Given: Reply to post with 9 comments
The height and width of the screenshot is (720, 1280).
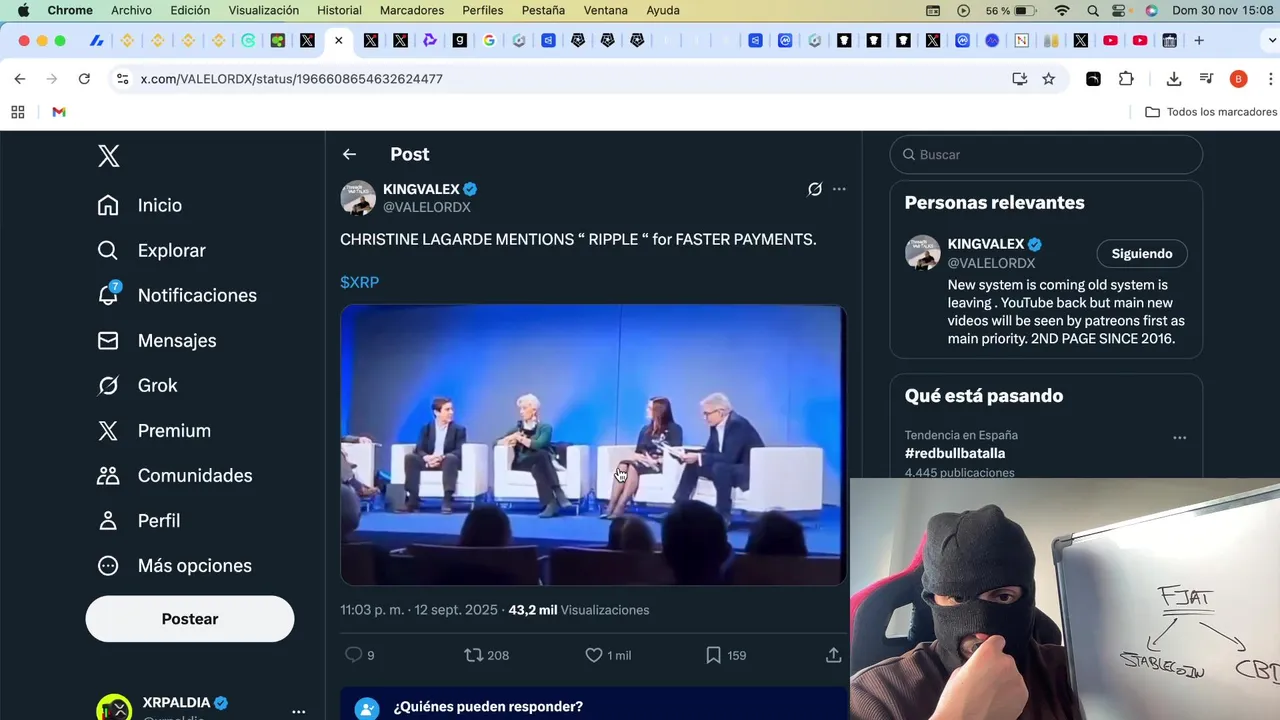Looking at the screenshot, I should [x=359, y=655].
